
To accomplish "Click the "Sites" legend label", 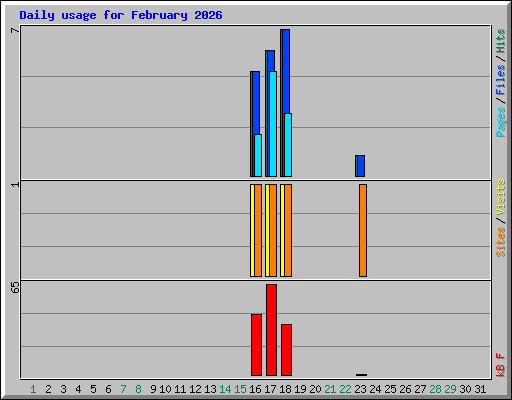I will point(501,242).
